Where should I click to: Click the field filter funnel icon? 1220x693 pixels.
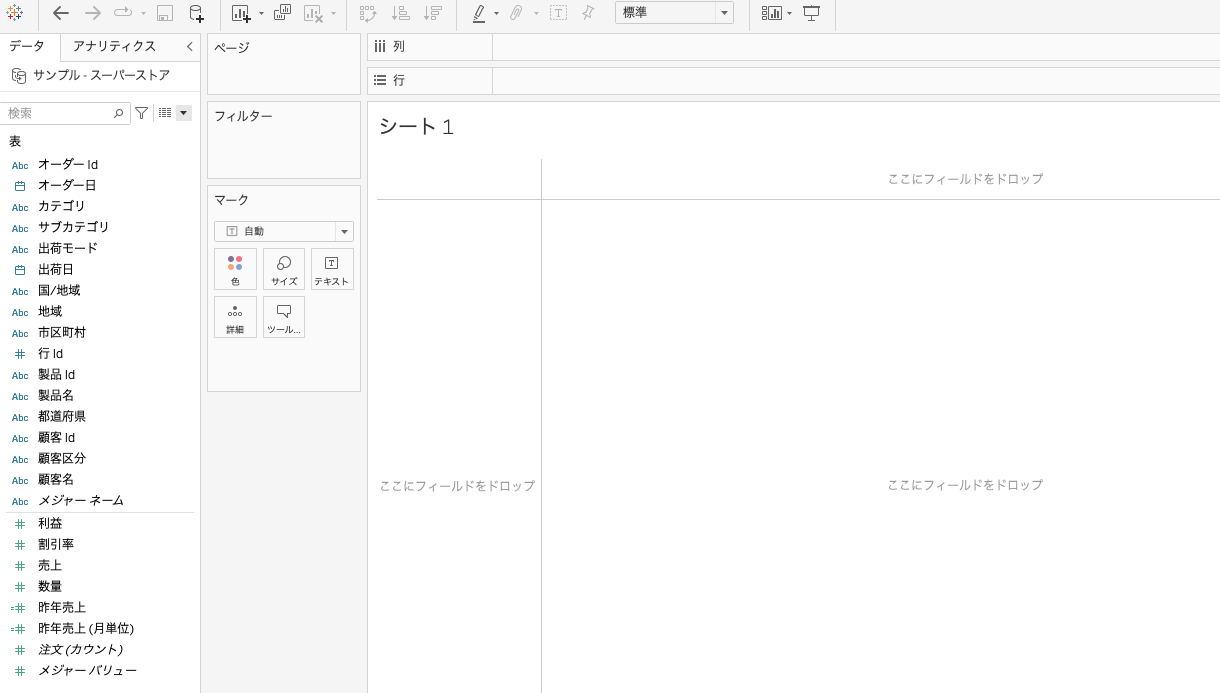[142, 113]
